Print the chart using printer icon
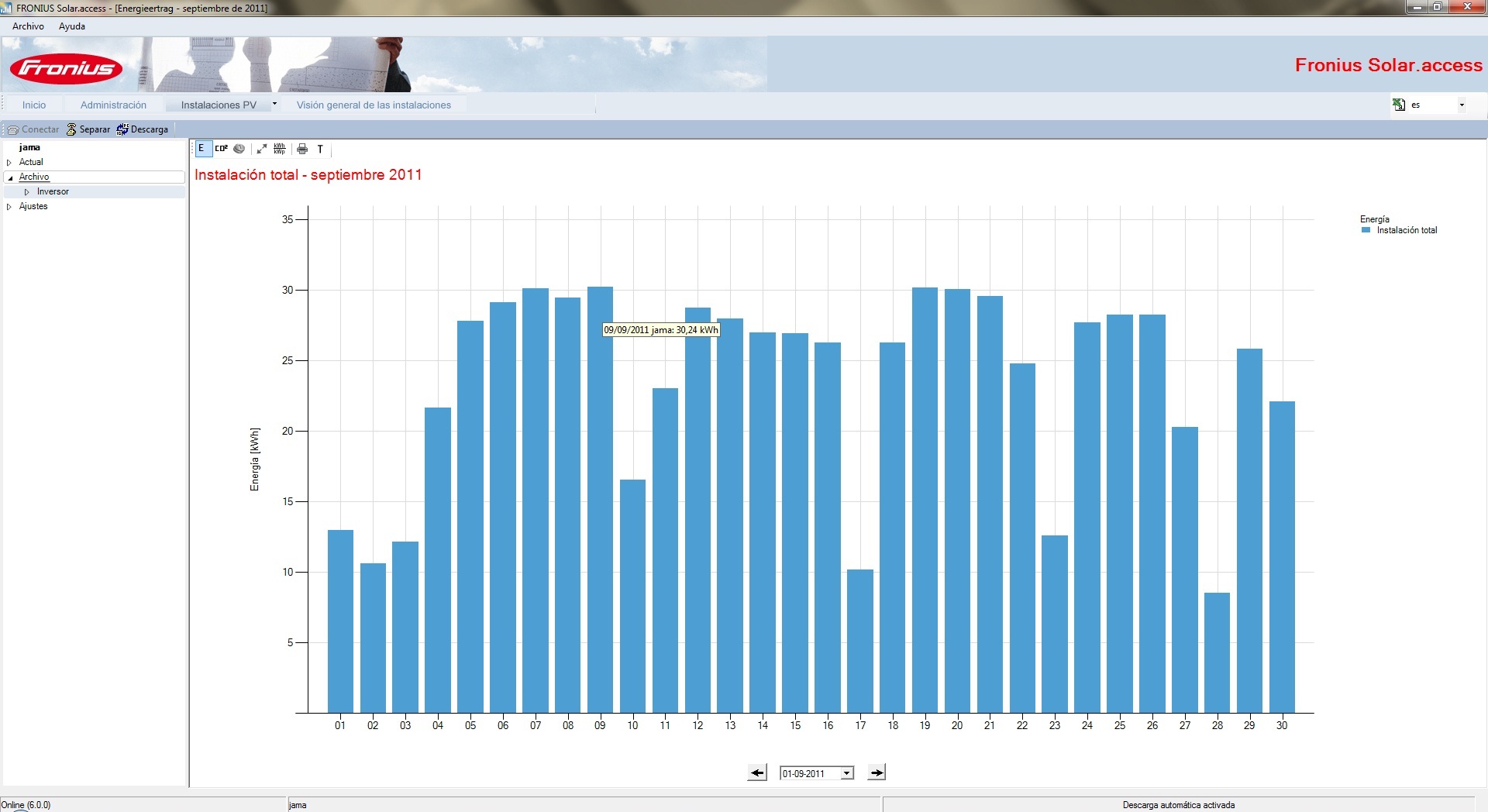 (302, 149)
